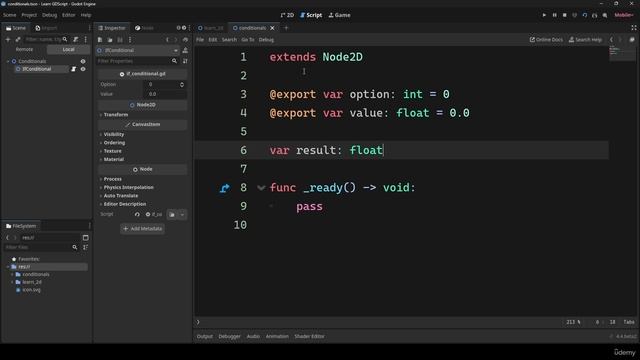Edit the Value property field showing 0.0
The width and height of the screenshot is (640, 360).
[x=165, y=94]
